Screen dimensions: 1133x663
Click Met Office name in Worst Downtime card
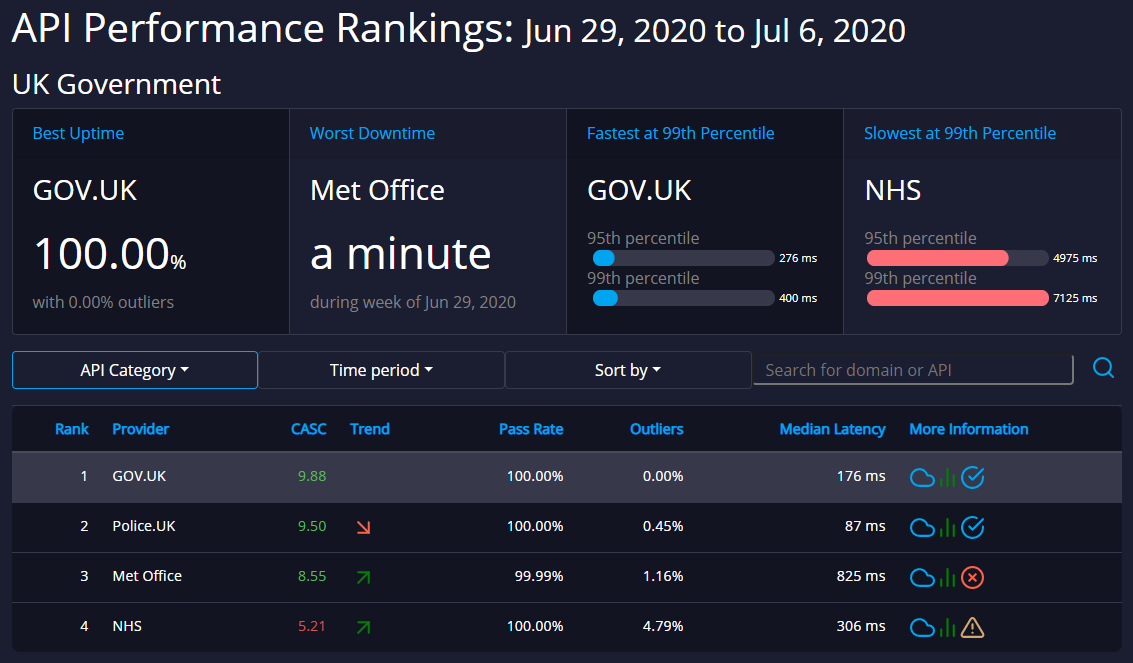[377, 191]
